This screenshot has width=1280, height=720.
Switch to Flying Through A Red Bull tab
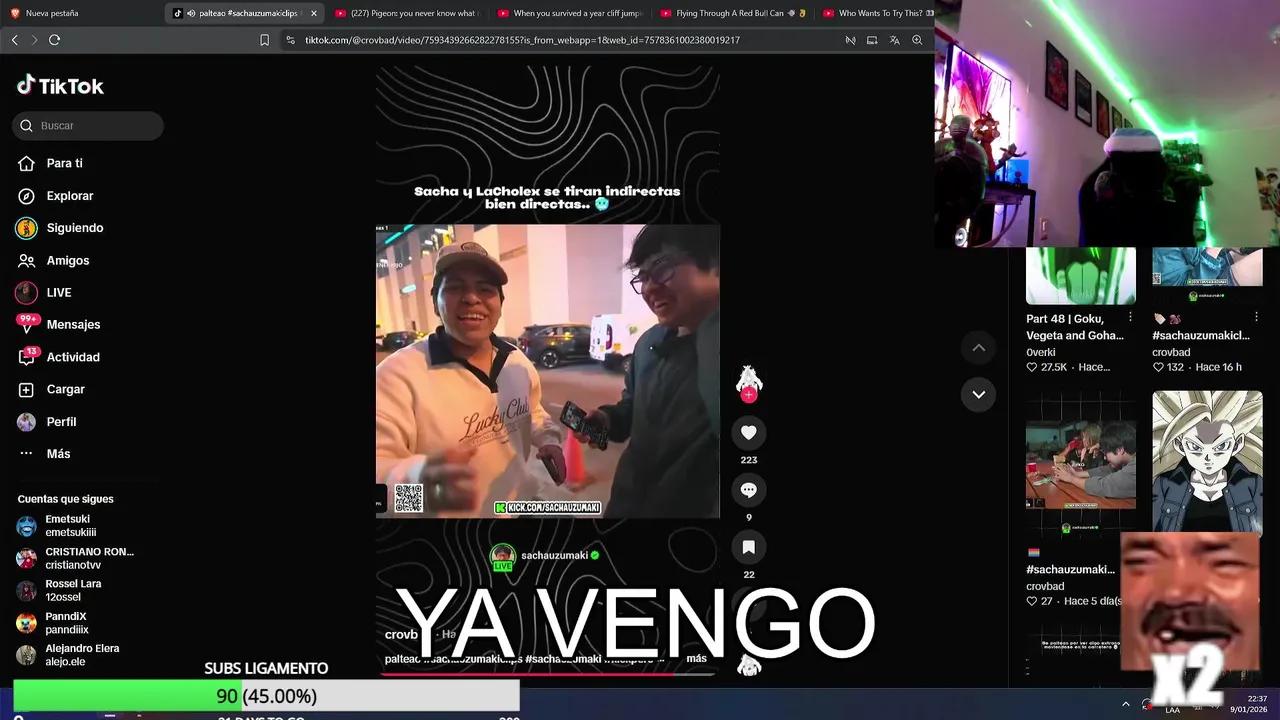[x=733, y=13]
